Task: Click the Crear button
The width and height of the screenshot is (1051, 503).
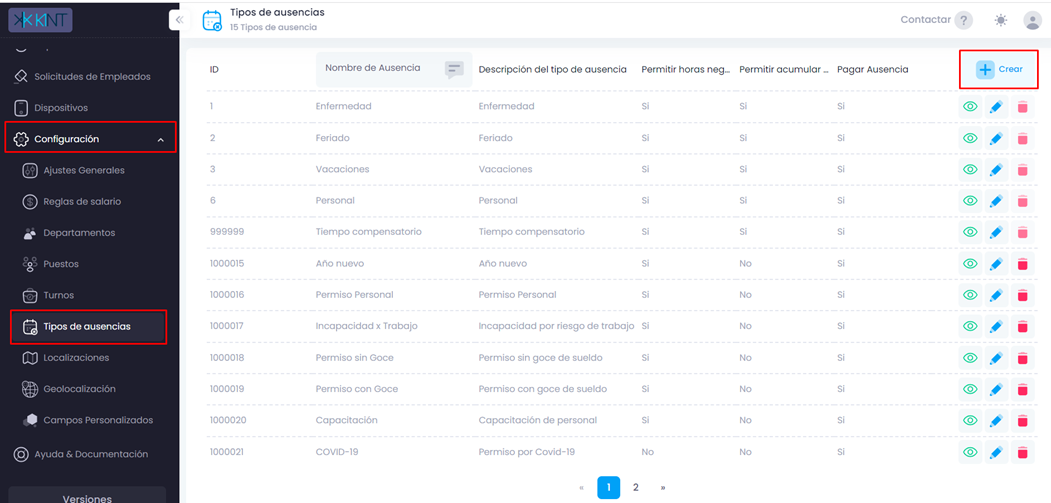Action: click(999, 69)
